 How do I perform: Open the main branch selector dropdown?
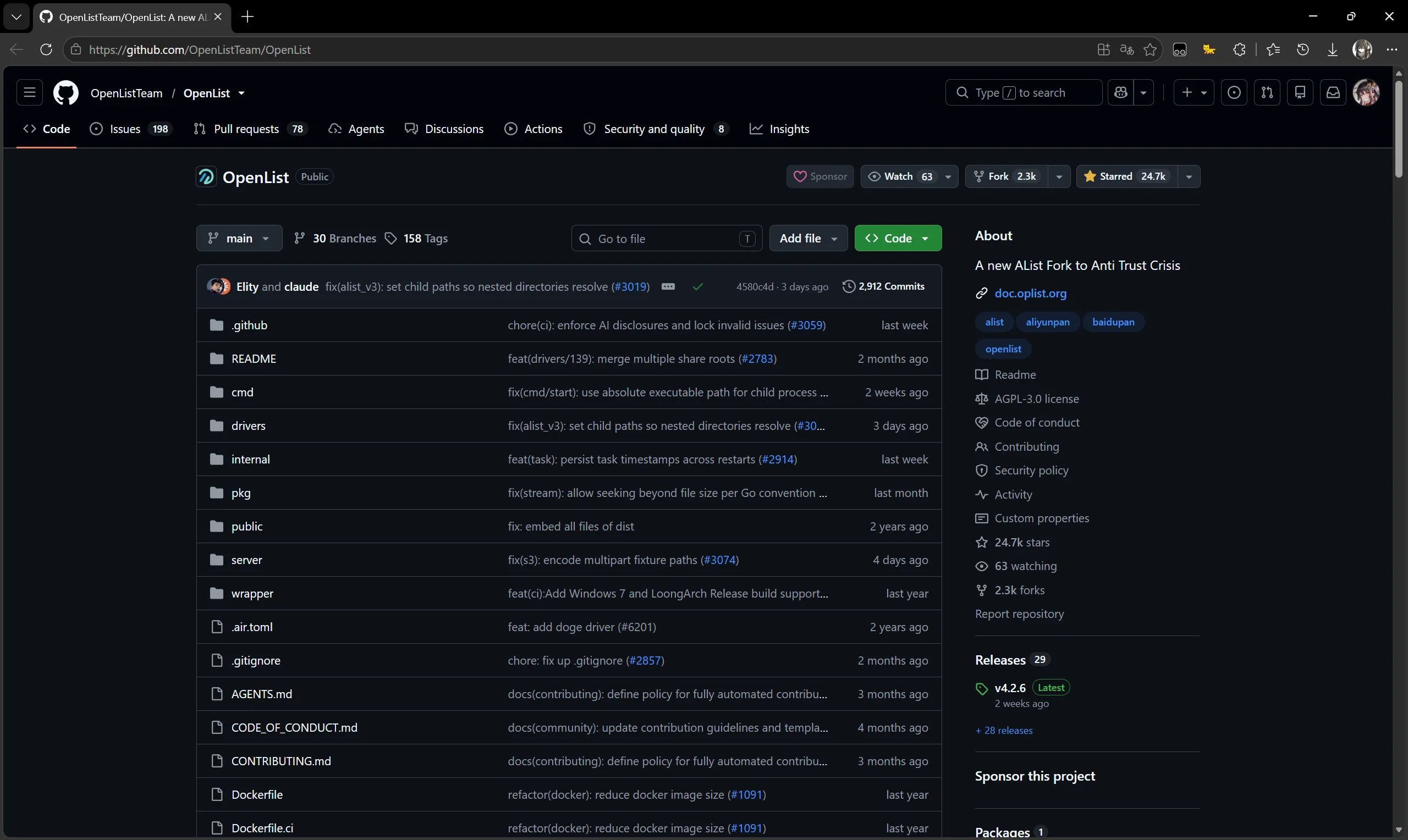pyautogui.click(x=239, y=238)
